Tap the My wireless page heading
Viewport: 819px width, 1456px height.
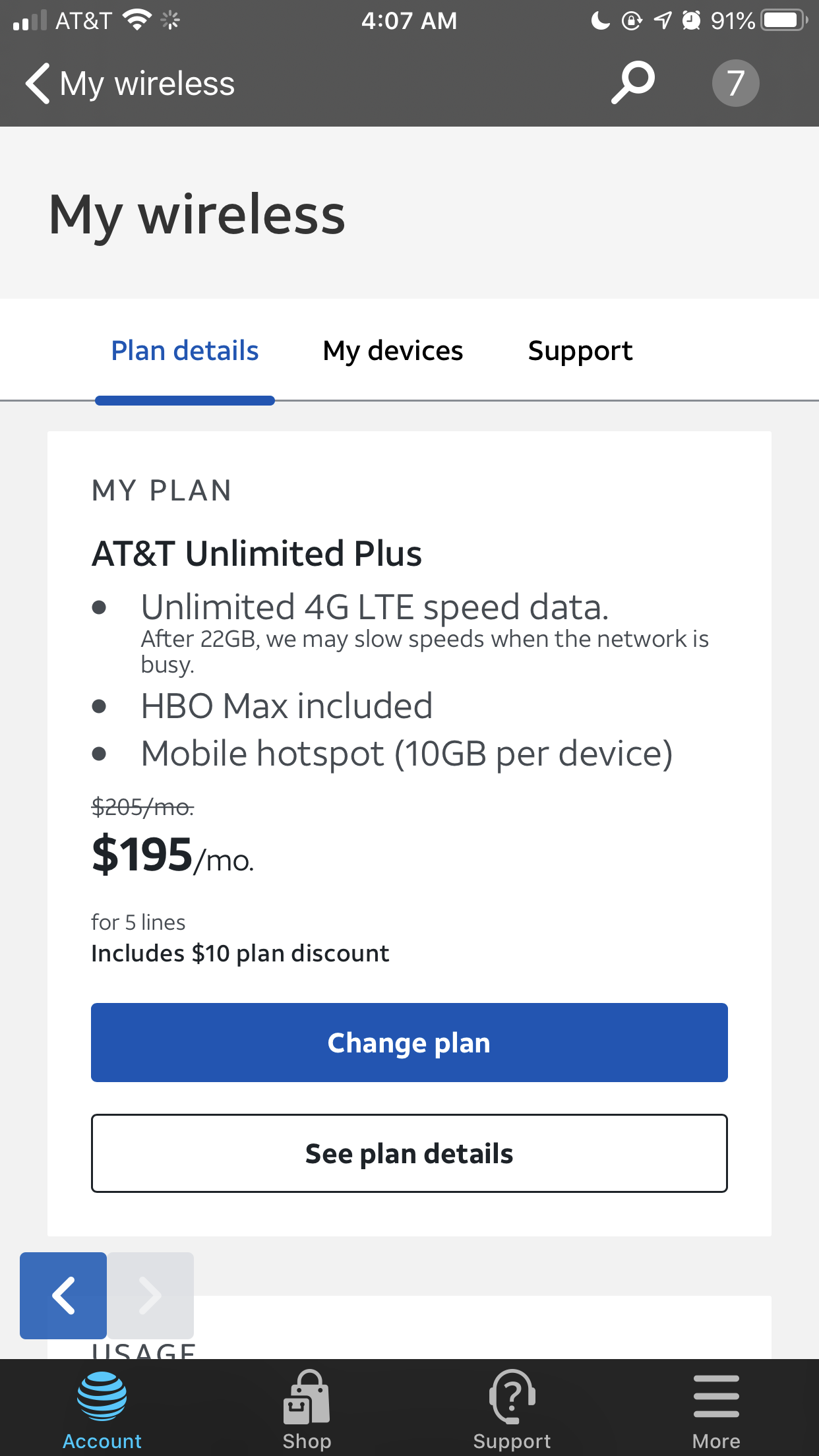point(197,215)
